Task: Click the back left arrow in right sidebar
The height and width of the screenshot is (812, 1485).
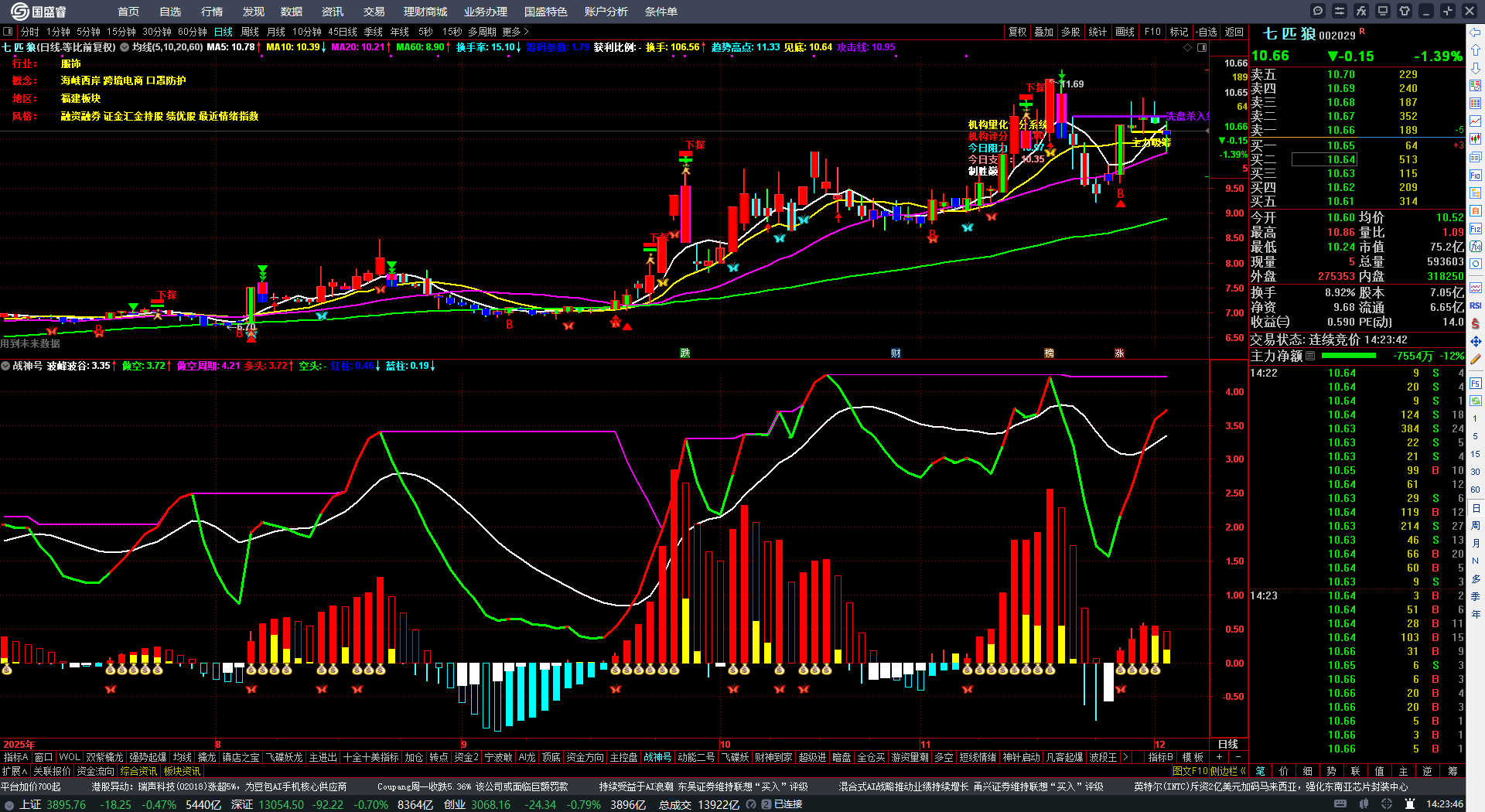Action: click(x=1476, y=32)
